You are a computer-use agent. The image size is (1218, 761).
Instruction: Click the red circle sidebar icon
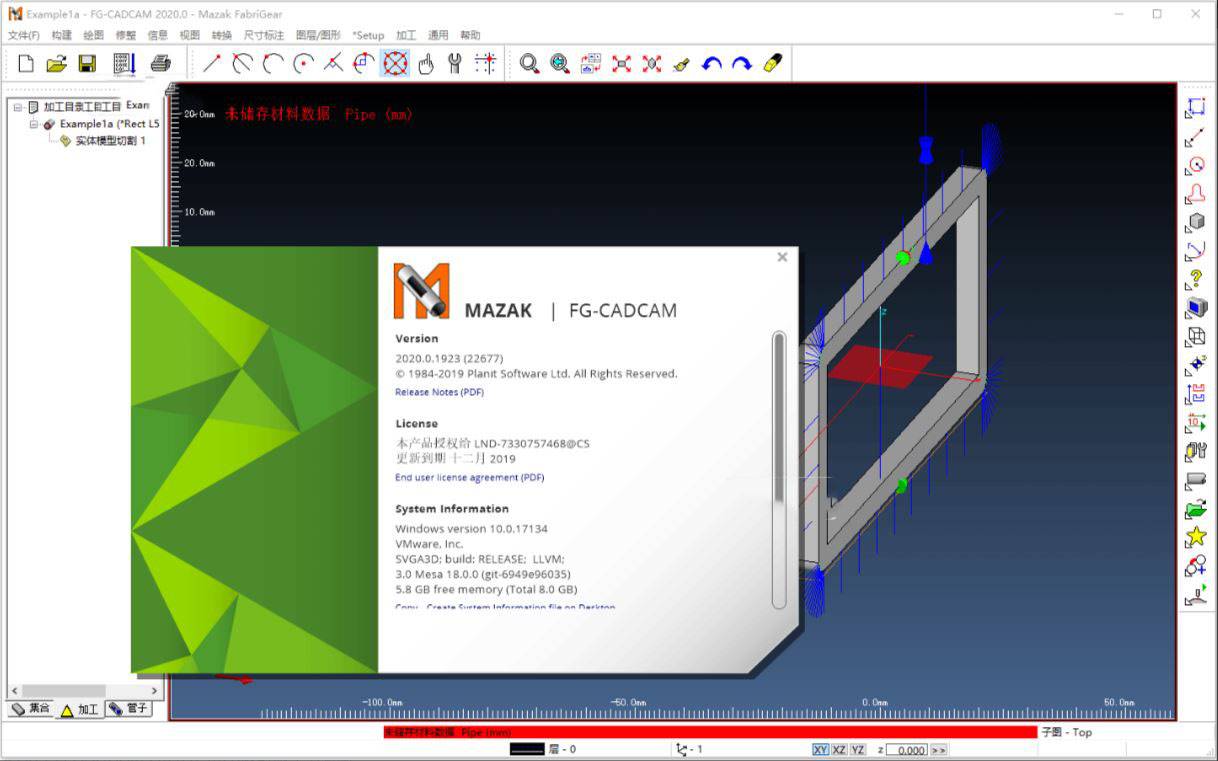[x=1195, y=165]
